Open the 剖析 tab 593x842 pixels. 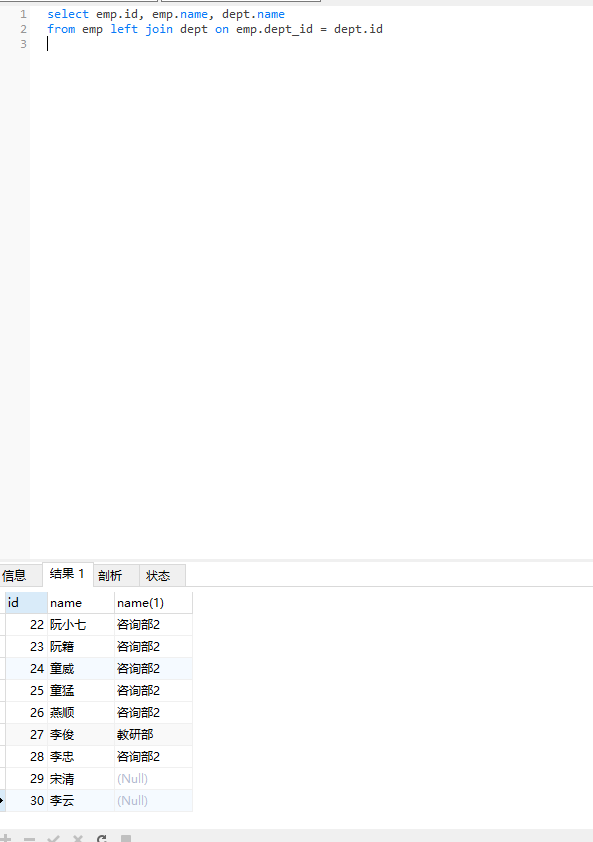[110, 576]
